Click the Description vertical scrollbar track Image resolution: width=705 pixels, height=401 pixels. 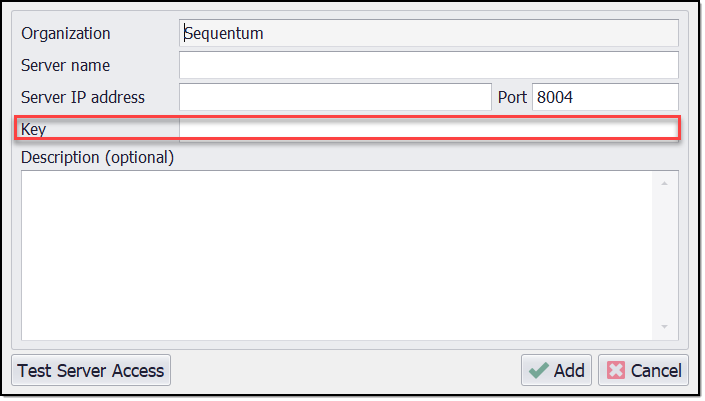pos(665,255)
